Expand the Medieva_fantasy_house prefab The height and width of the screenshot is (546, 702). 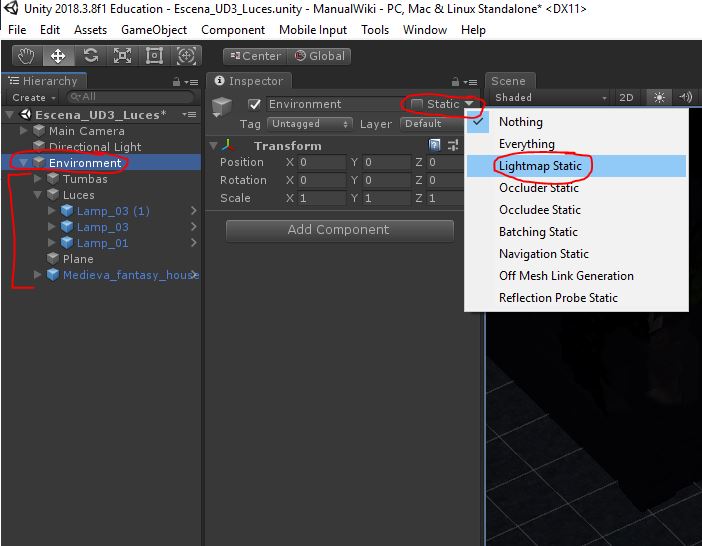[38, 274]
